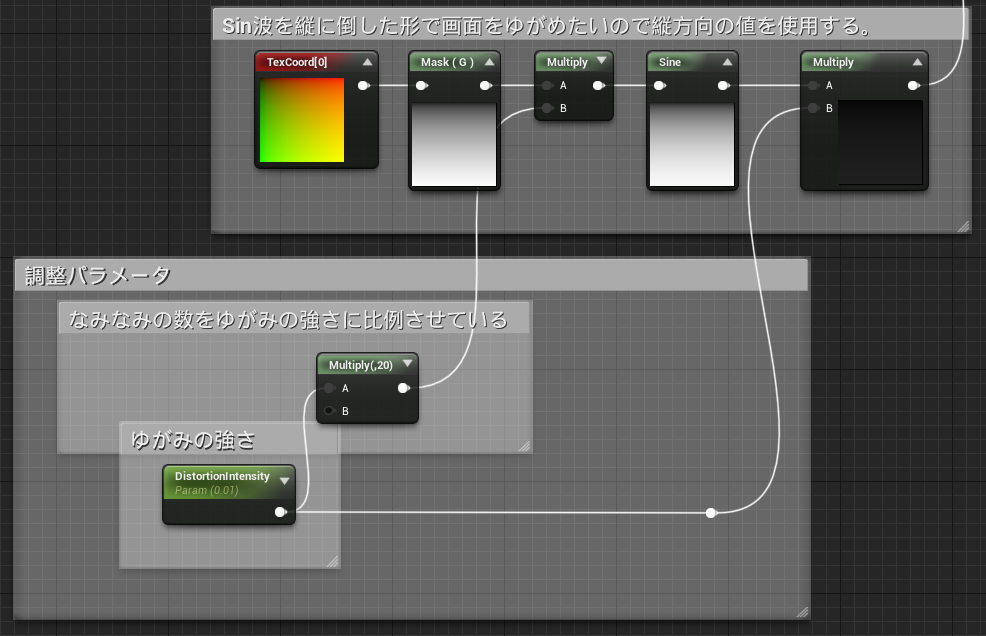
Task: Click the first Multiply output pin
Action: coord(599,86)
